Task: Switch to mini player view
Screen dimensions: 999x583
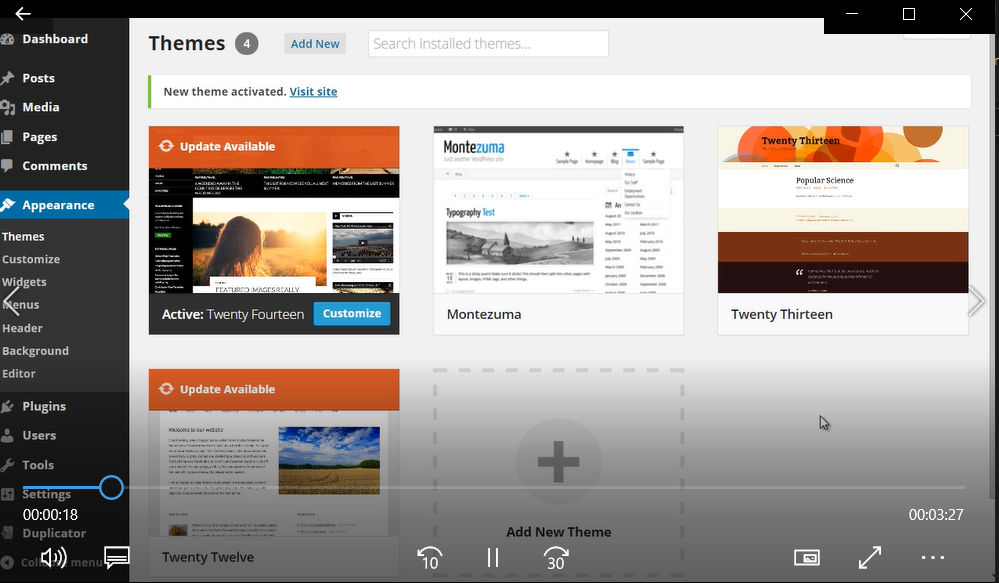Action: click(x=806, y=558)
